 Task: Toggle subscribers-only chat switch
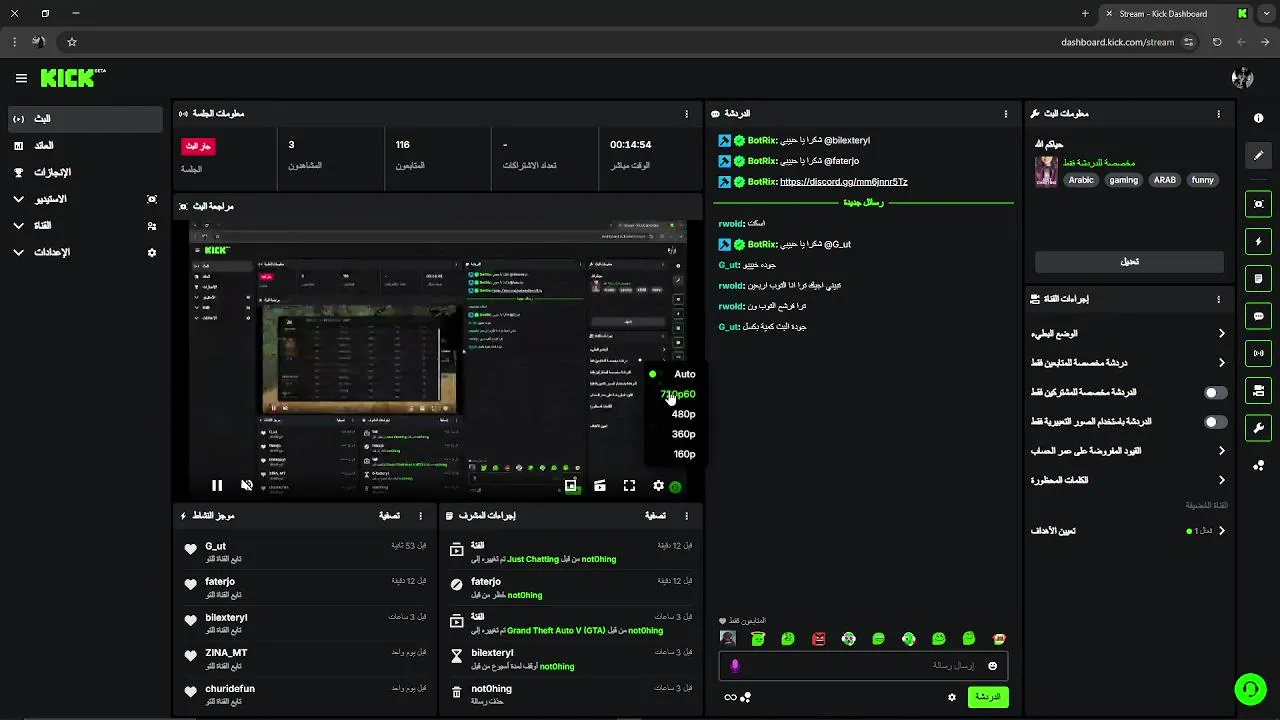(1215, 393)
